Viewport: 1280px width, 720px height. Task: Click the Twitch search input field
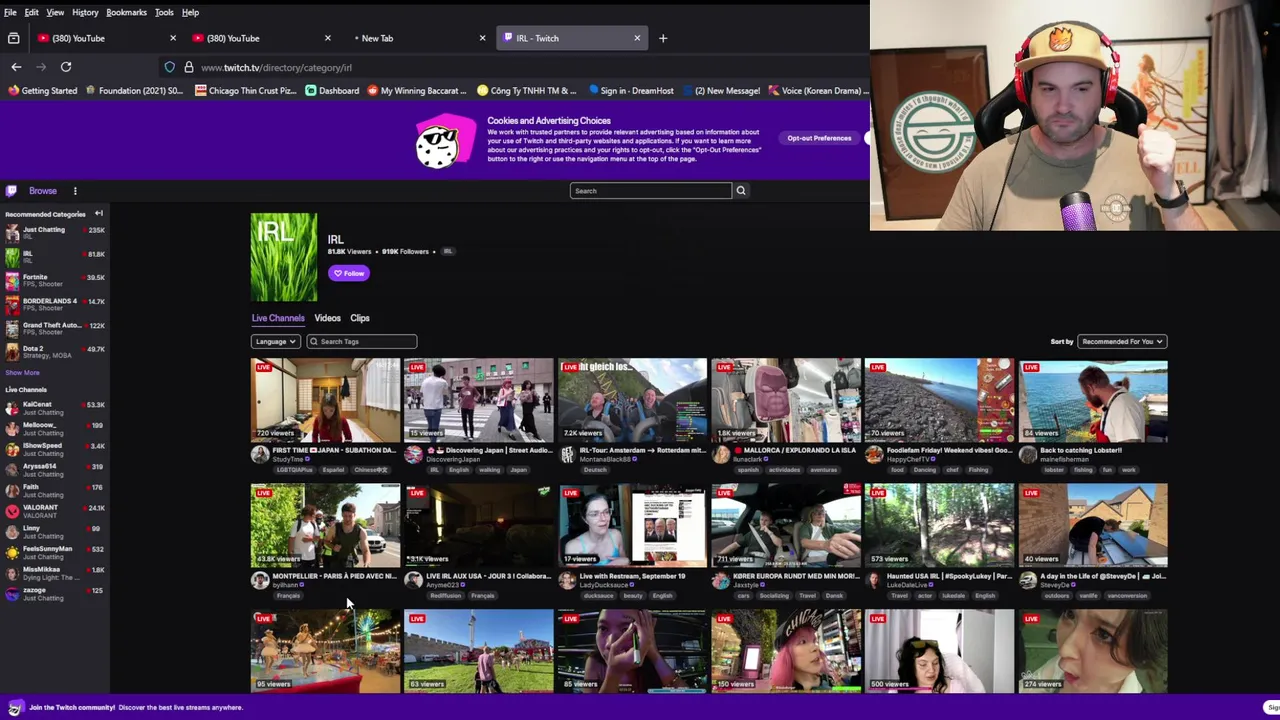651,191
